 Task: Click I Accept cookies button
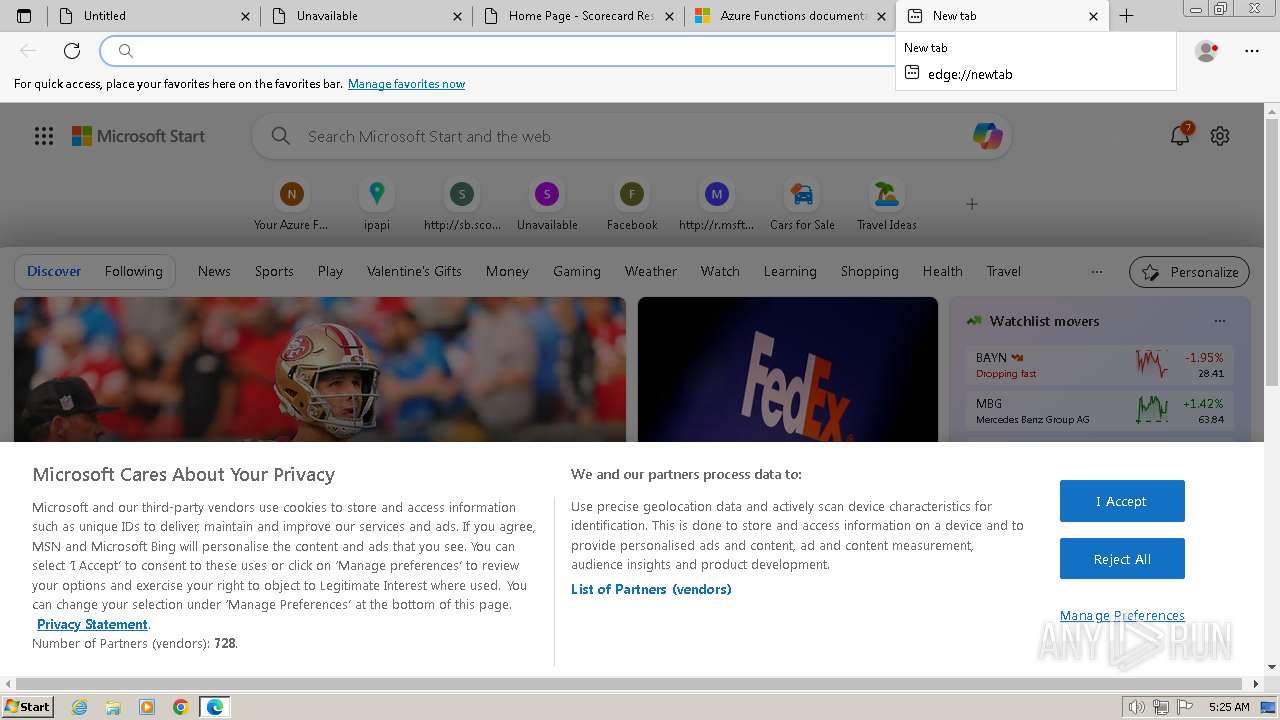click(1122, 501)
